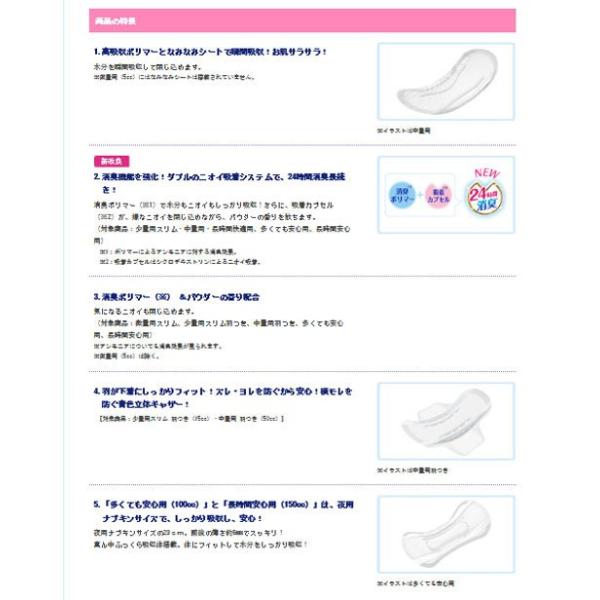Select heading 4 about 羽が下着にしっかりフィット
Viewport: 600px width, 600px height.
223,398
